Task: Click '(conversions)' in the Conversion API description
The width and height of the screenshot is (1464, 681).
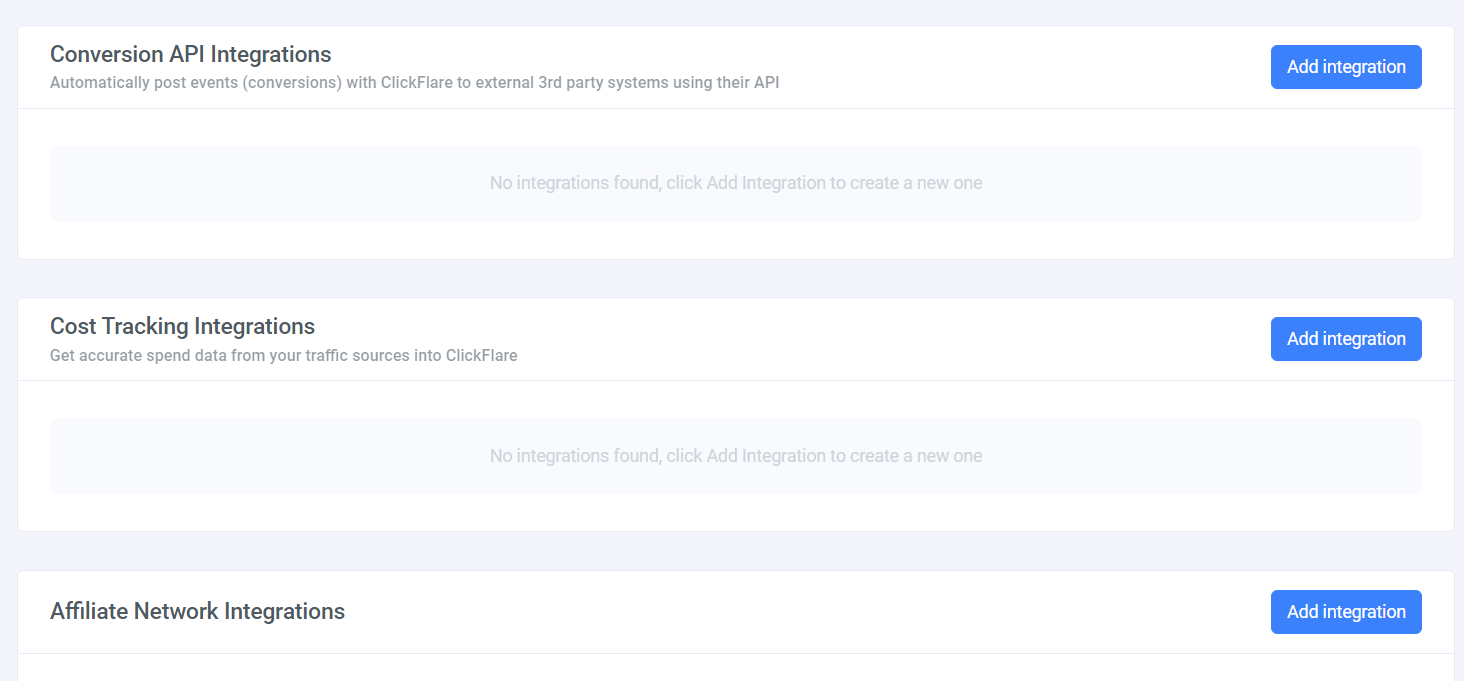Action: 292,83
